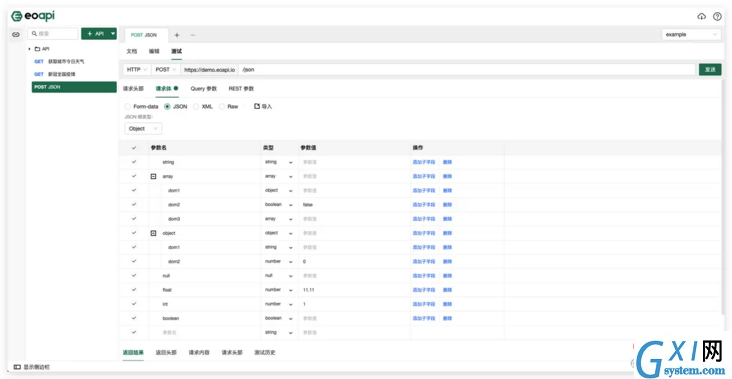
Task: Click 添加子字段 in the string row
Action: (x=424, y=162)
